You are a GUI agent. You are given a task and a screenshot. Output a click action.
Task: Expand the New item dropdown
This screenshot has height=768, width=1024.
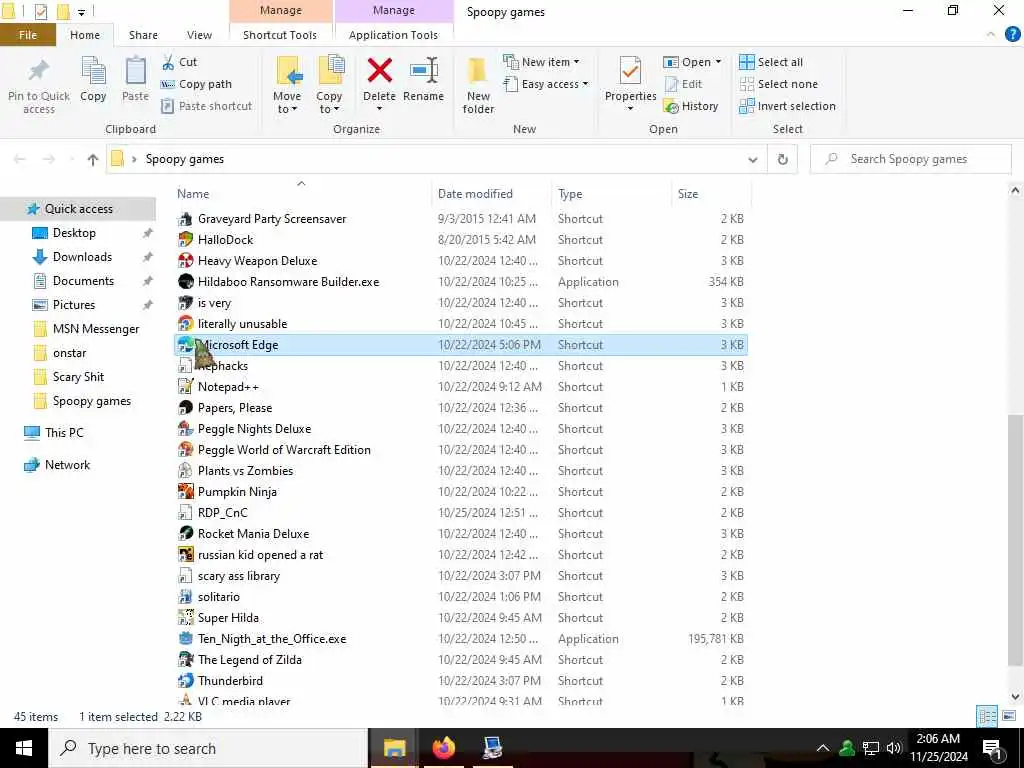[541, 62]
